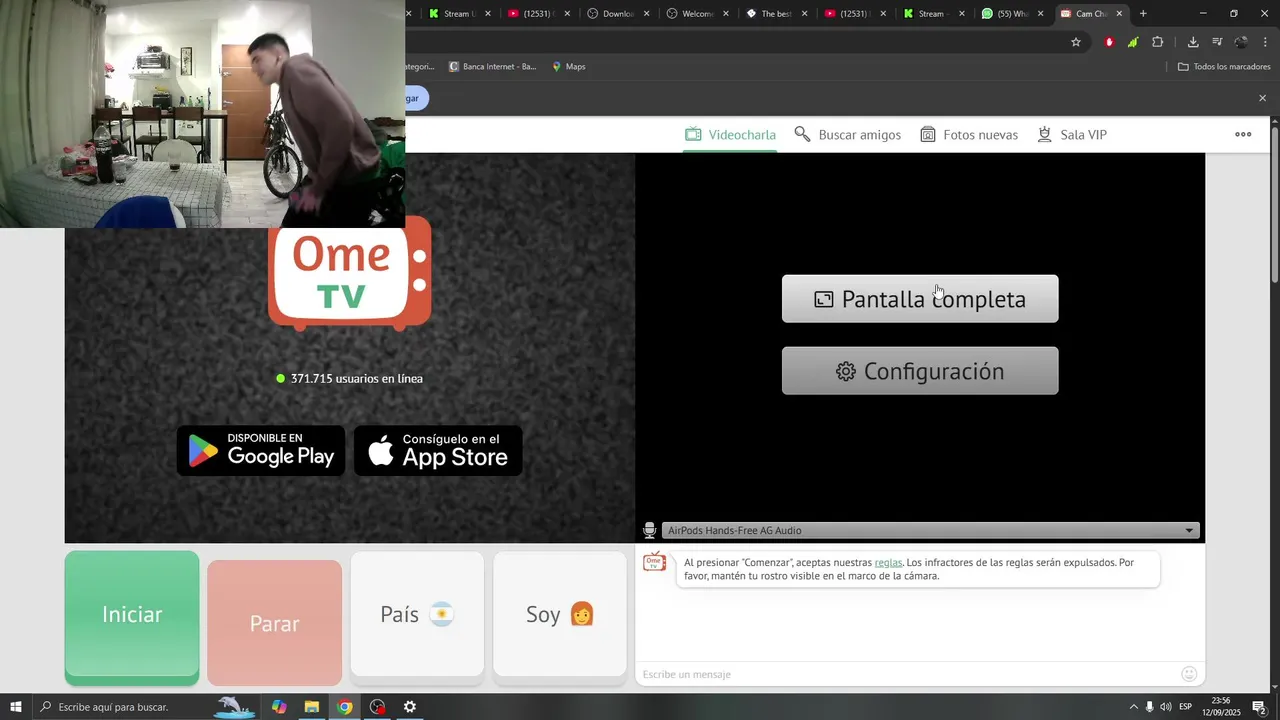
Task: Open the Maps bookmark
Action: (568, 66)
